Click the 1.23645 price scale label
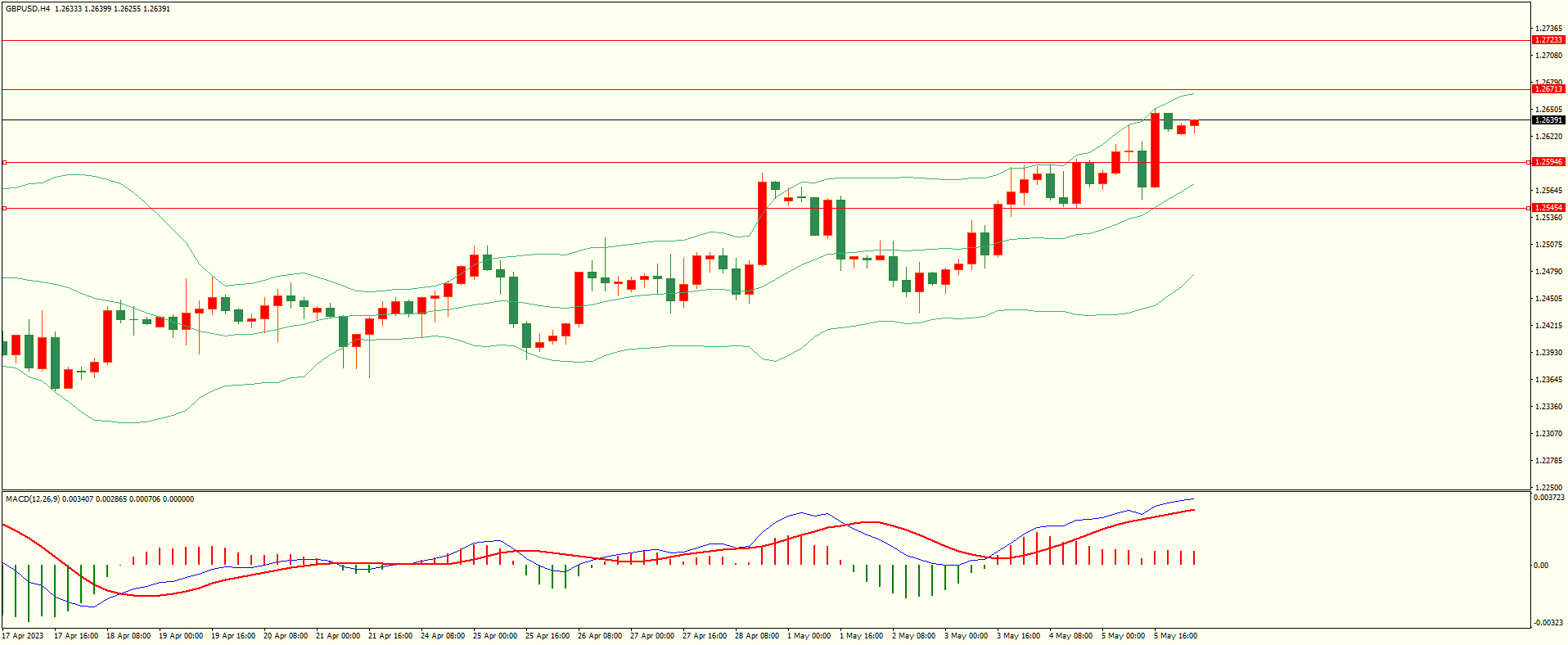This screenshot has width=1568, height=645. tap(1548, 380)
